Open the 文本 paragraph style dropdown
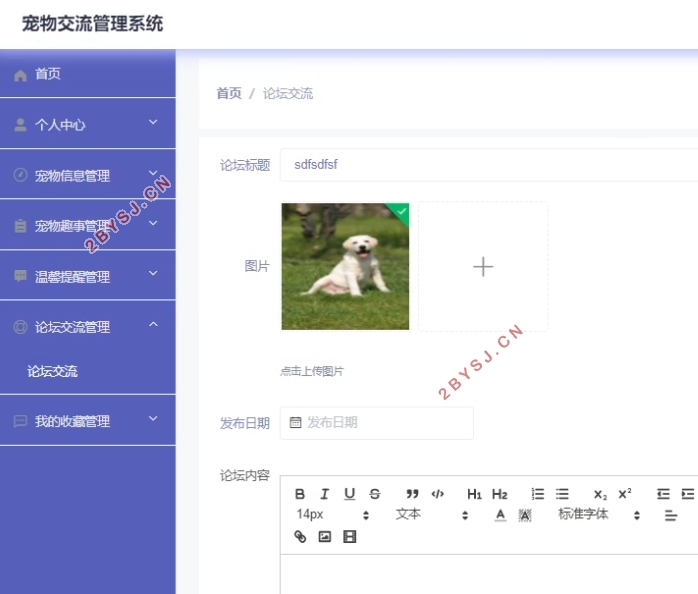698x594 pixels. (x=431, y=515)
